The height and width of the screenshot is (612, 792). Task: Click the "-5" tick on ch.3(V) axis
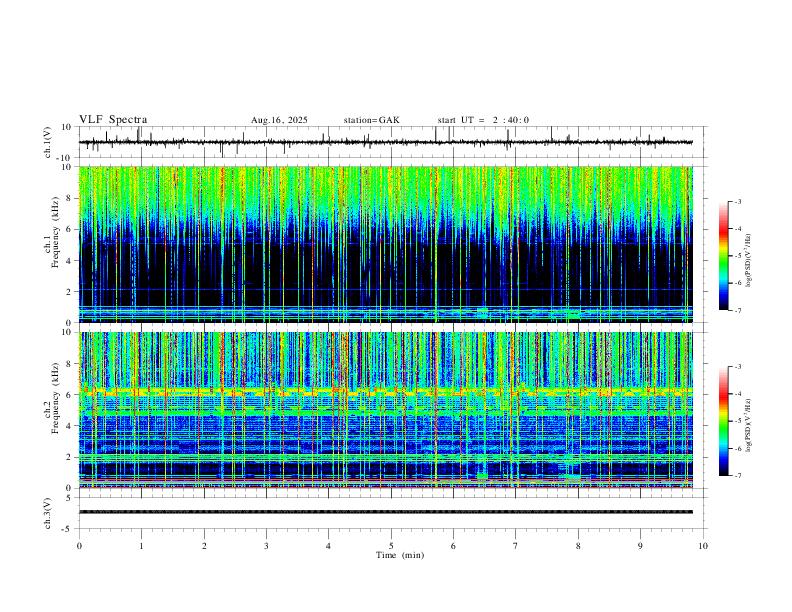click(x=67, y=529)
